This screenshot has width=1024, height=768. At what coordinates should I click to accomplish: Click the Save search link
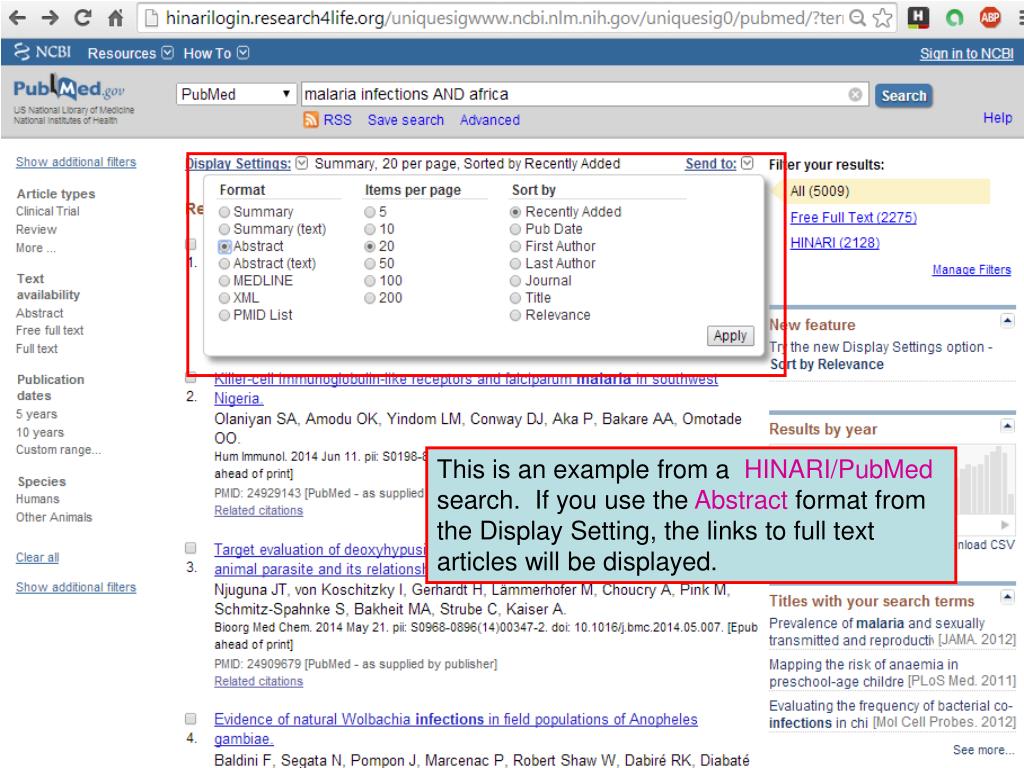pyautogui.click(x=406, y=120)
